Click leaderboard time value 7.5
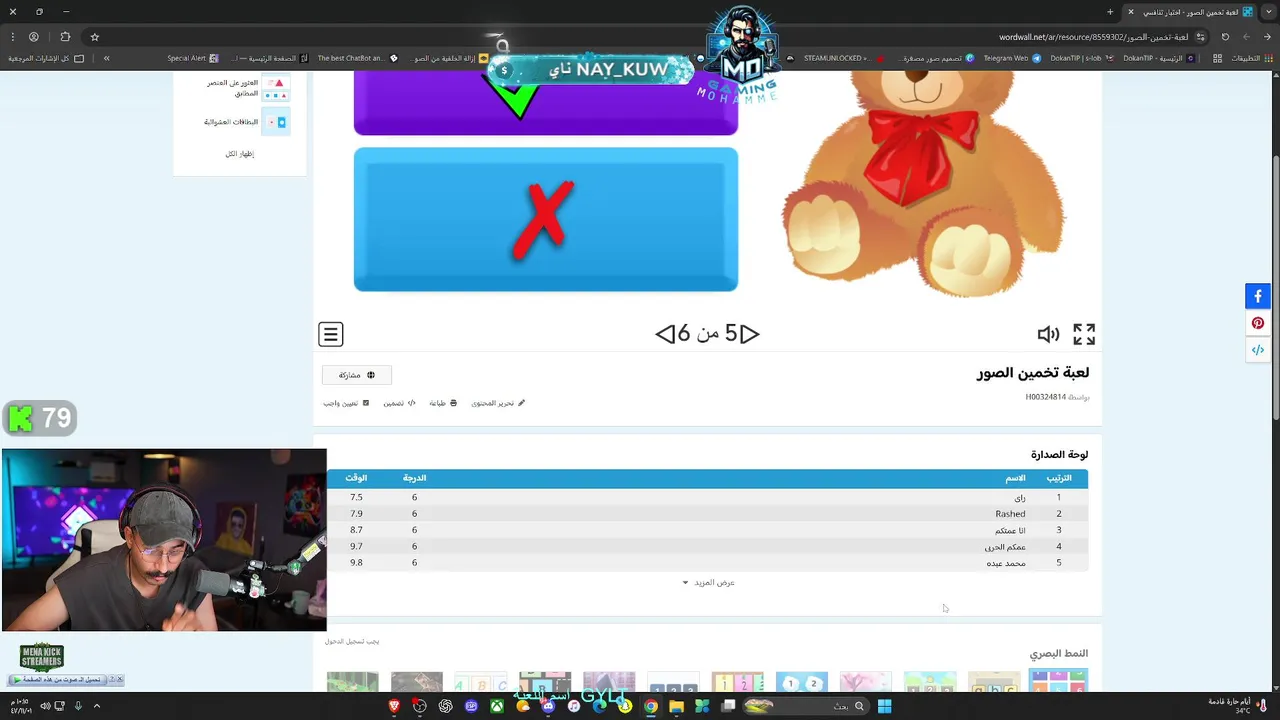The height and width of the screenshot is (720, 1280). click(x=356, y=497)
